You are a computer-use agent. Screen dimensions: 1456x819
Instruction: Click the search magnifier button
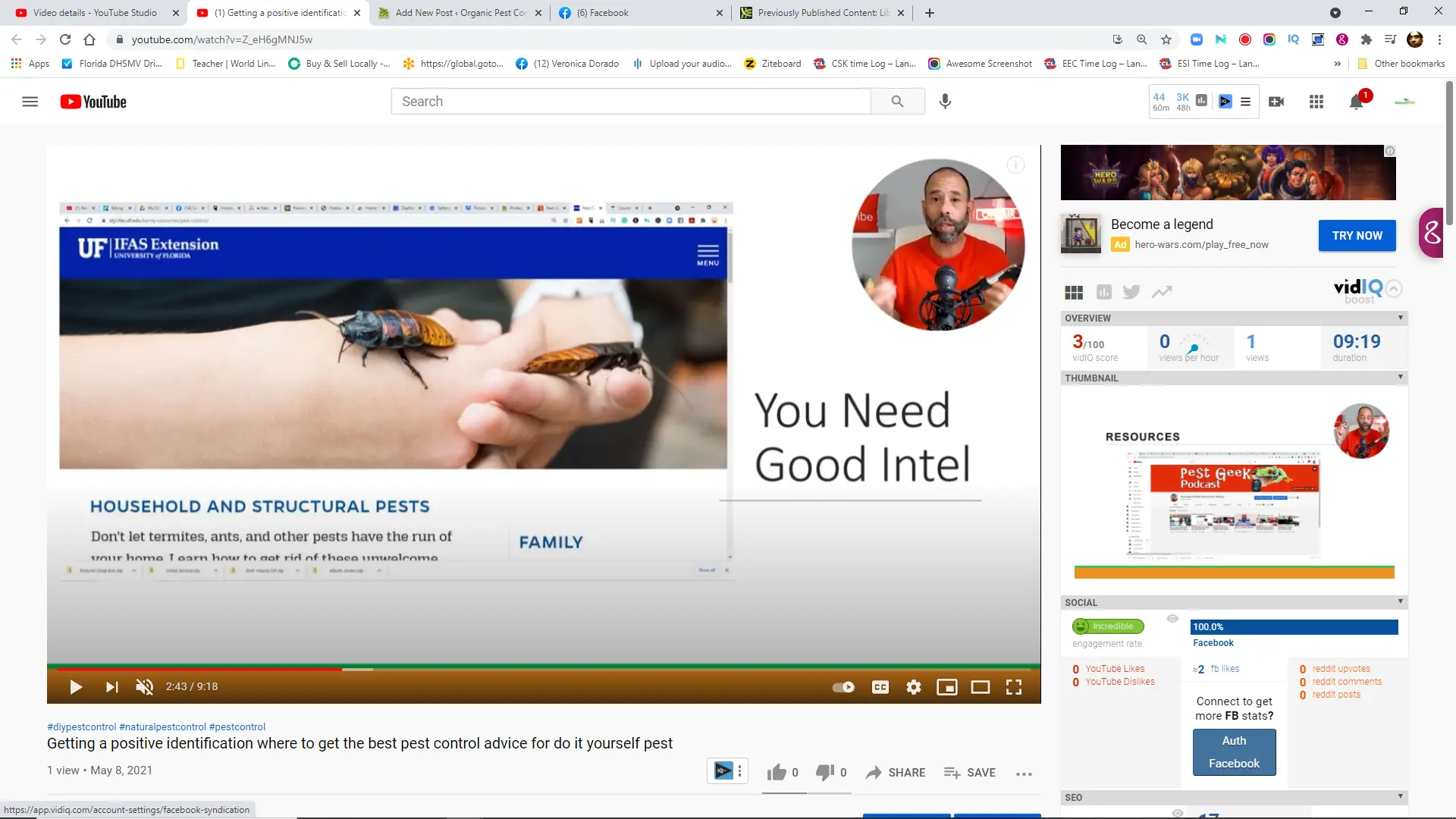point(897,102)
